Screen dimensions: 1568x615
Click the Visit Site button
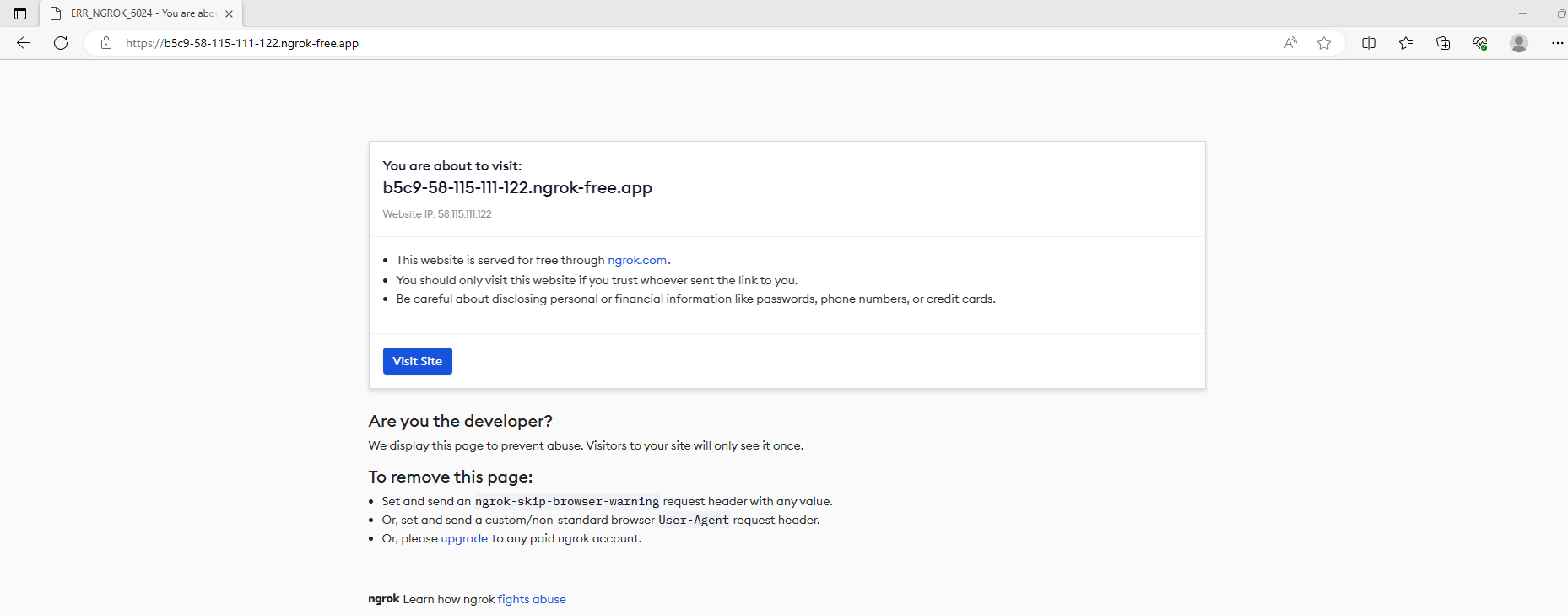pos(418,361)
